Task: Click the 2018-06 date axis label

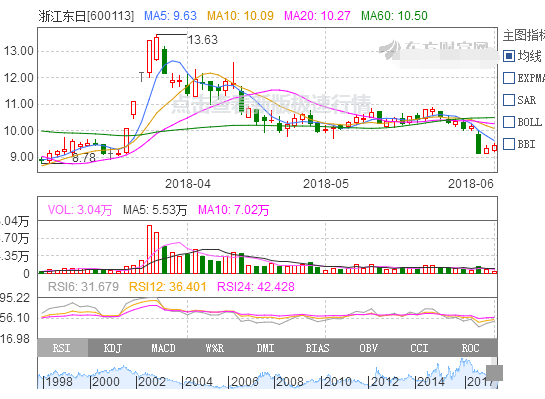Action: [x=471, y=184]
